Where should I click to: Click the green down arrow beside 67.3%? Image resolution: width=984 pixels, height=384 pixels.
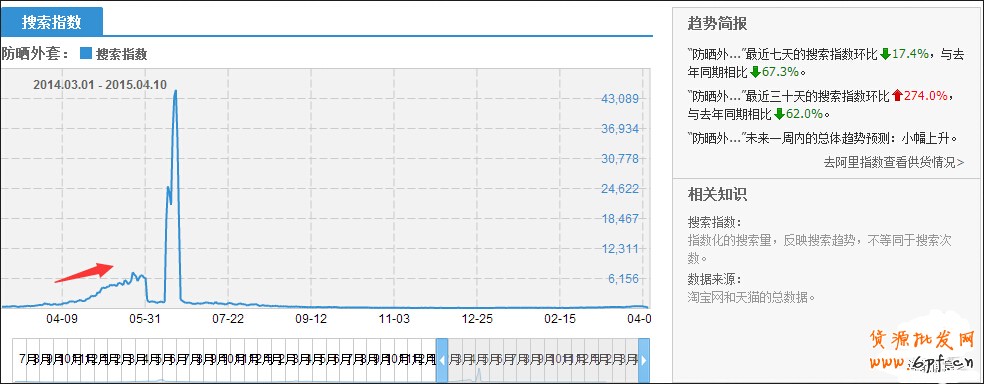pos(755,72)
